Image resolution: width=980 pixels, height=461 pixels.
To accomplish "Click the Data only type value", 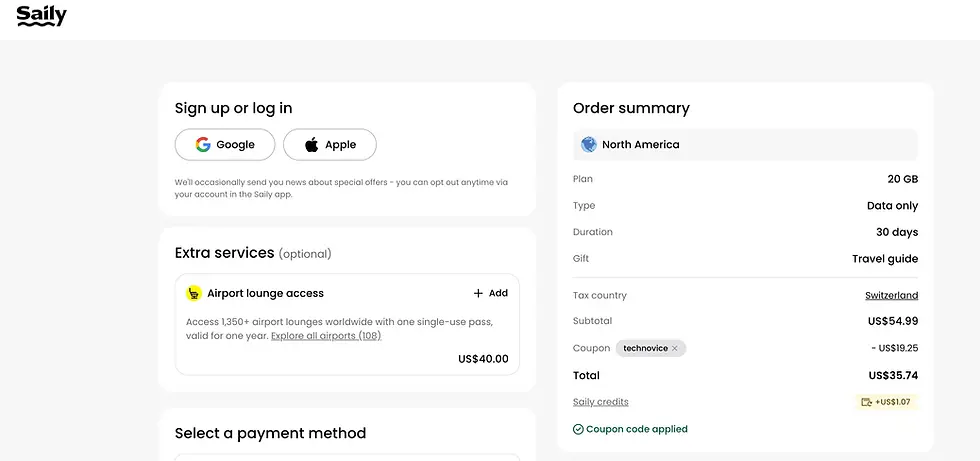I will (892, 206).
